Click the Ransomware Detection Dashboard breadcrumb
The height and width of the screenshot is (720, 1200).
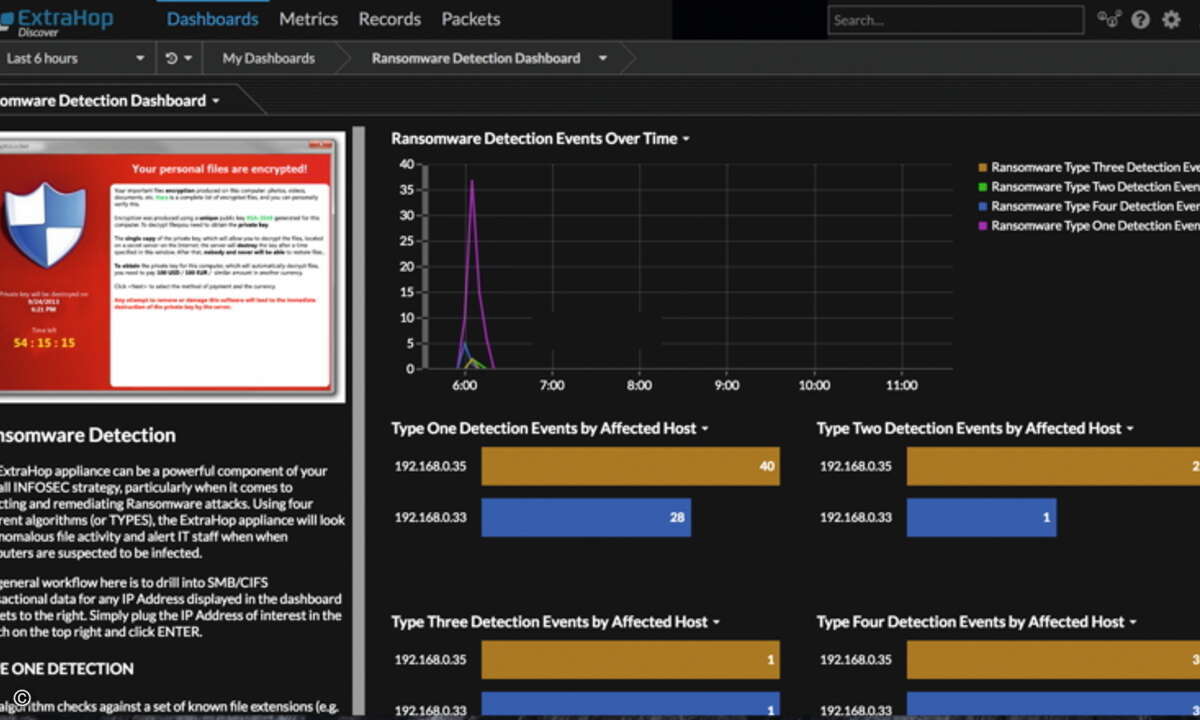pyautogui.click(x=476, y=58)
